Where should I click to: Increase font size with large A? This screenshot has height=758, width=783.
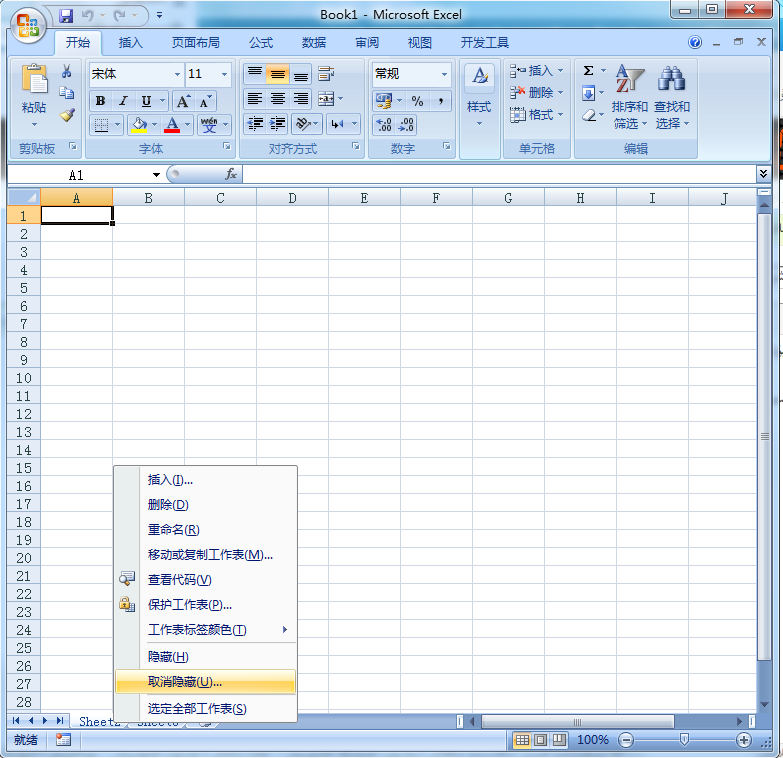183,101
